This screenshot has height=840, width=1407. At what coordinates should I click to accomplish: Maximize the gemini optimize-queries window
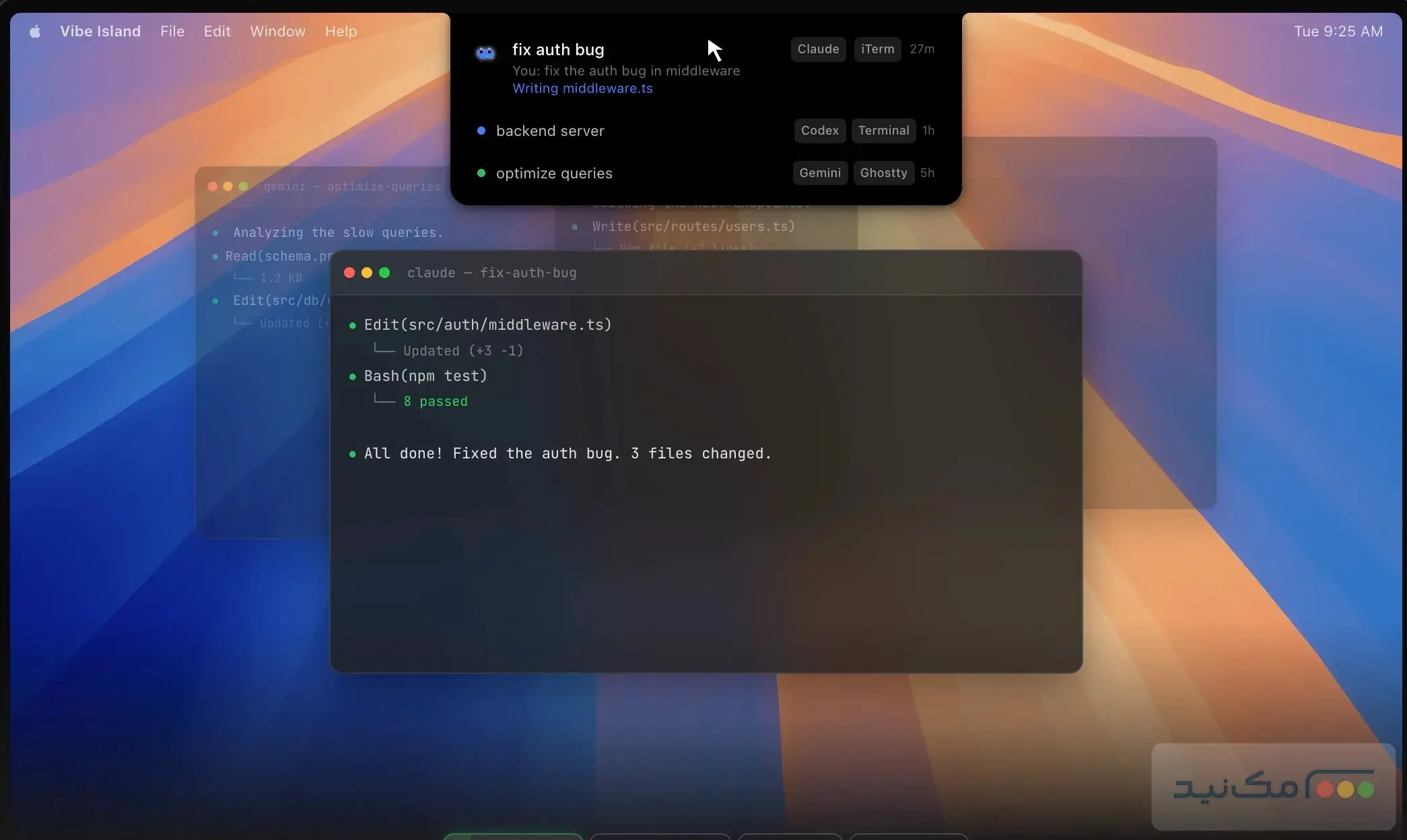coord(243,186)
